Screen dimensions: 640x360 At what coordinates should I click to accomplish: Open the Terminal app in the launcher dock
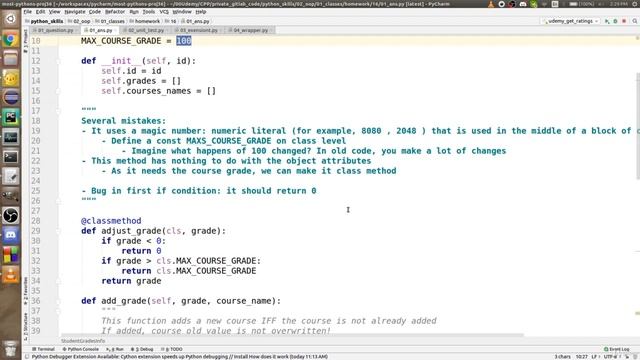[11, 157]
